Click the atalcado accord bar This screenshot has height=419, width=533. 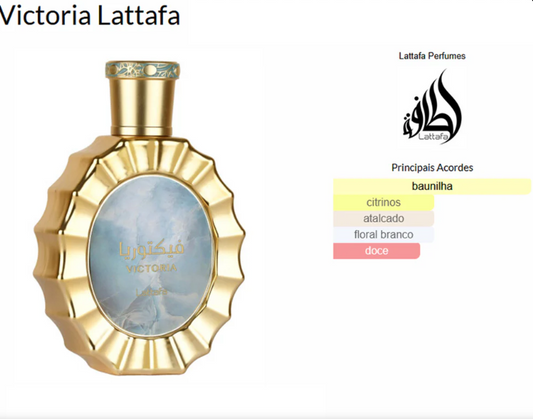click(x=383, y=218)
